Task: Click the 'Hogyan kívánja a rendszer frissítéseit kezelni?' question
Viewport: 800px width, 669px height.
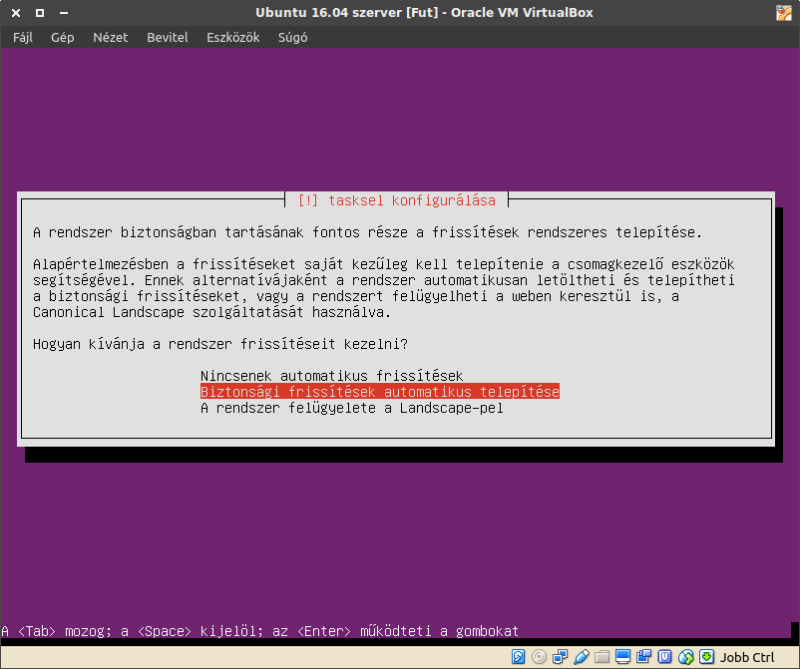Action: [x=220, y=344]
